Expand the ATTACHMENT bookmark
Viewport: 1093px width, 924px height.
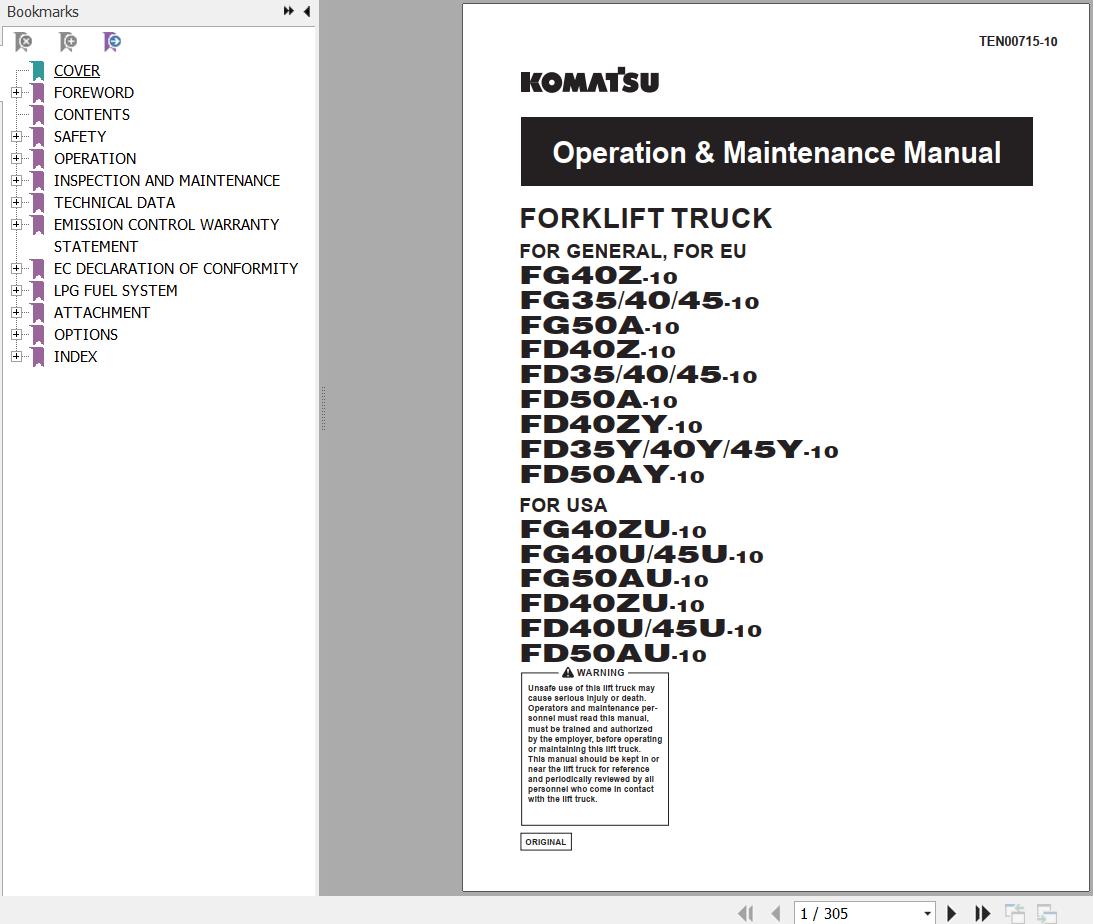[x=16, y=313]
